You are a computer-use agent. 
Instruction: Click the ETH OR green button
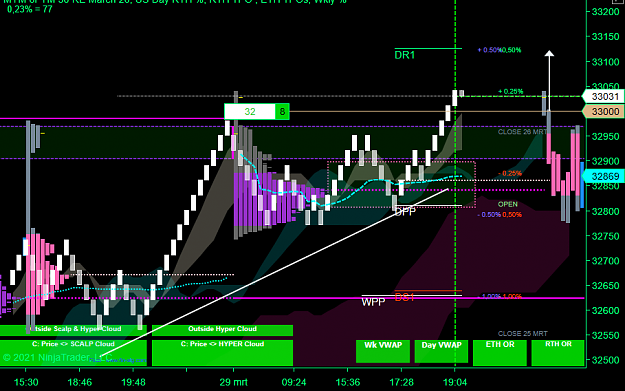coord(500,352)
